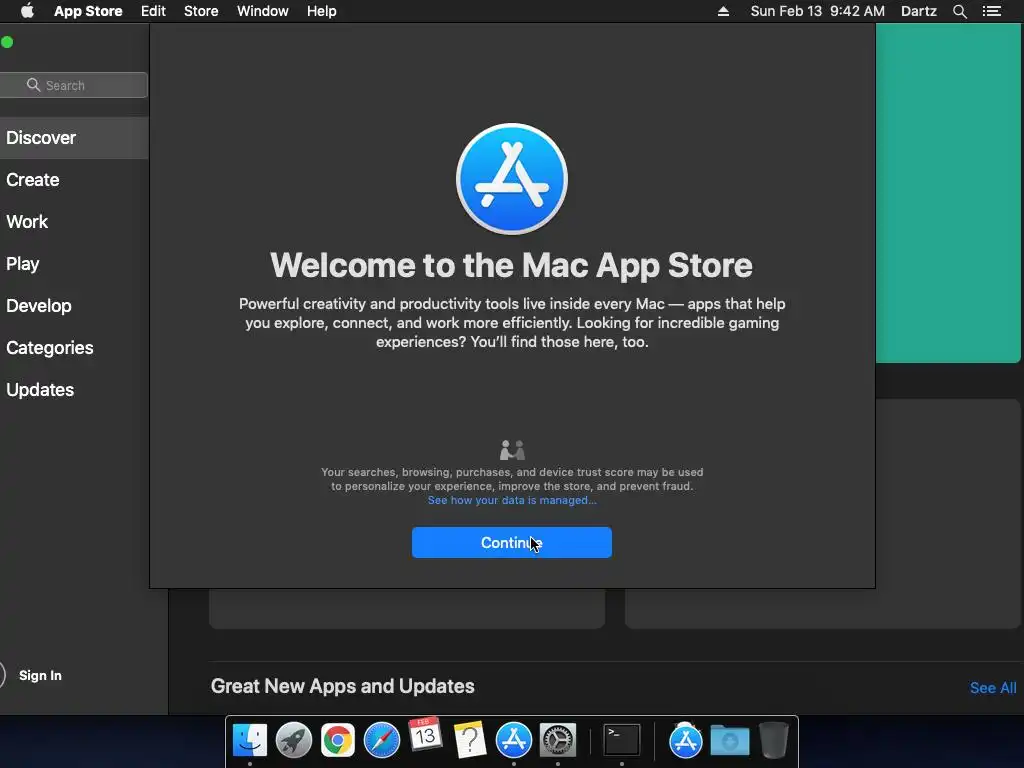Open the Store menu
The width and height of the screenshot is (1024, 768).
coord(201,11)
